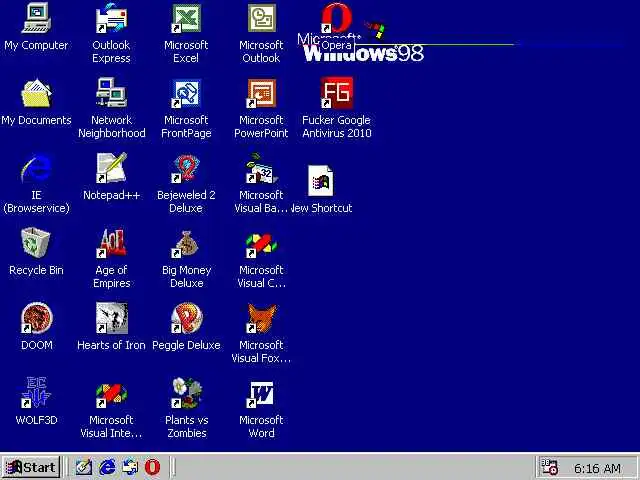
Task: Select the Network Neighborhood icon
Action: click(x=111, y=93)
